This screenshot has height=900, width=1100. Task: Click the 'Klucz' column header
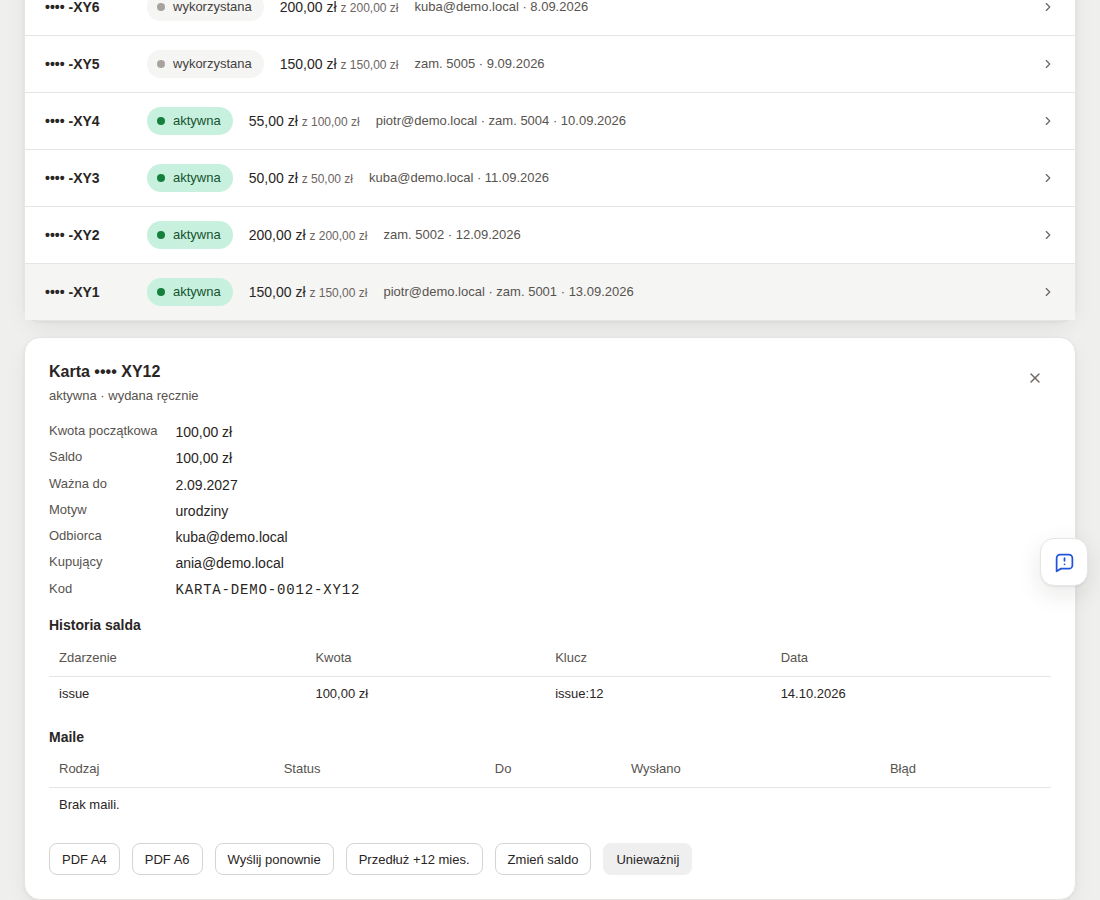tap(571, 658)
